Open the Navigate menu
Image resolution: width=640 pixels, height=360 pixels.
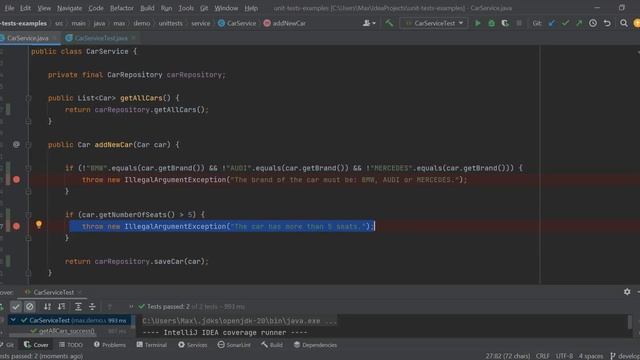click(69, 8)
